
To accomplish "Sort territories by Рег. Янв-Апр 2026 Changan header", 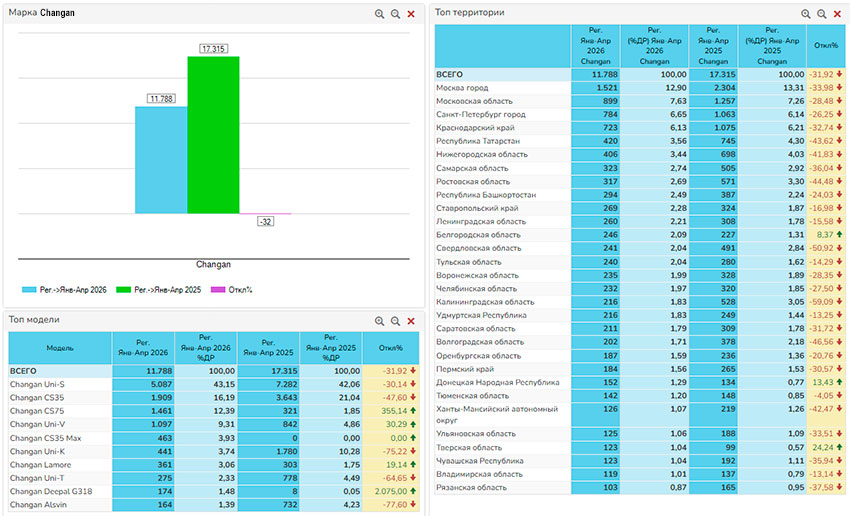I will point(595,46).
